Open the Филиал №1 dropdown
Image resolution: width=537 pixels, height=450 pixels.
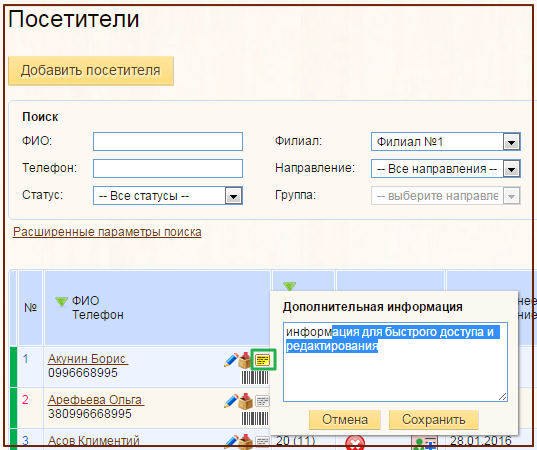446,142
